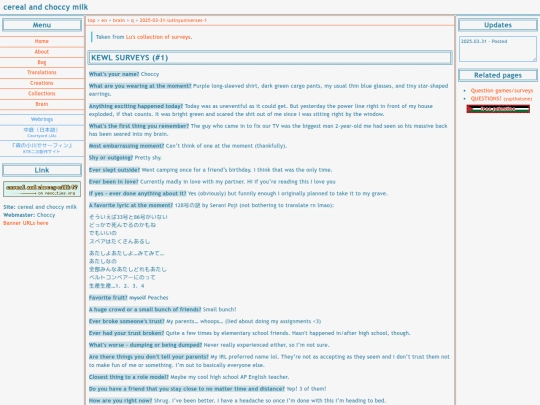
Task: Click the 'How are you right now?' question
Action: [x=121, y=401]
